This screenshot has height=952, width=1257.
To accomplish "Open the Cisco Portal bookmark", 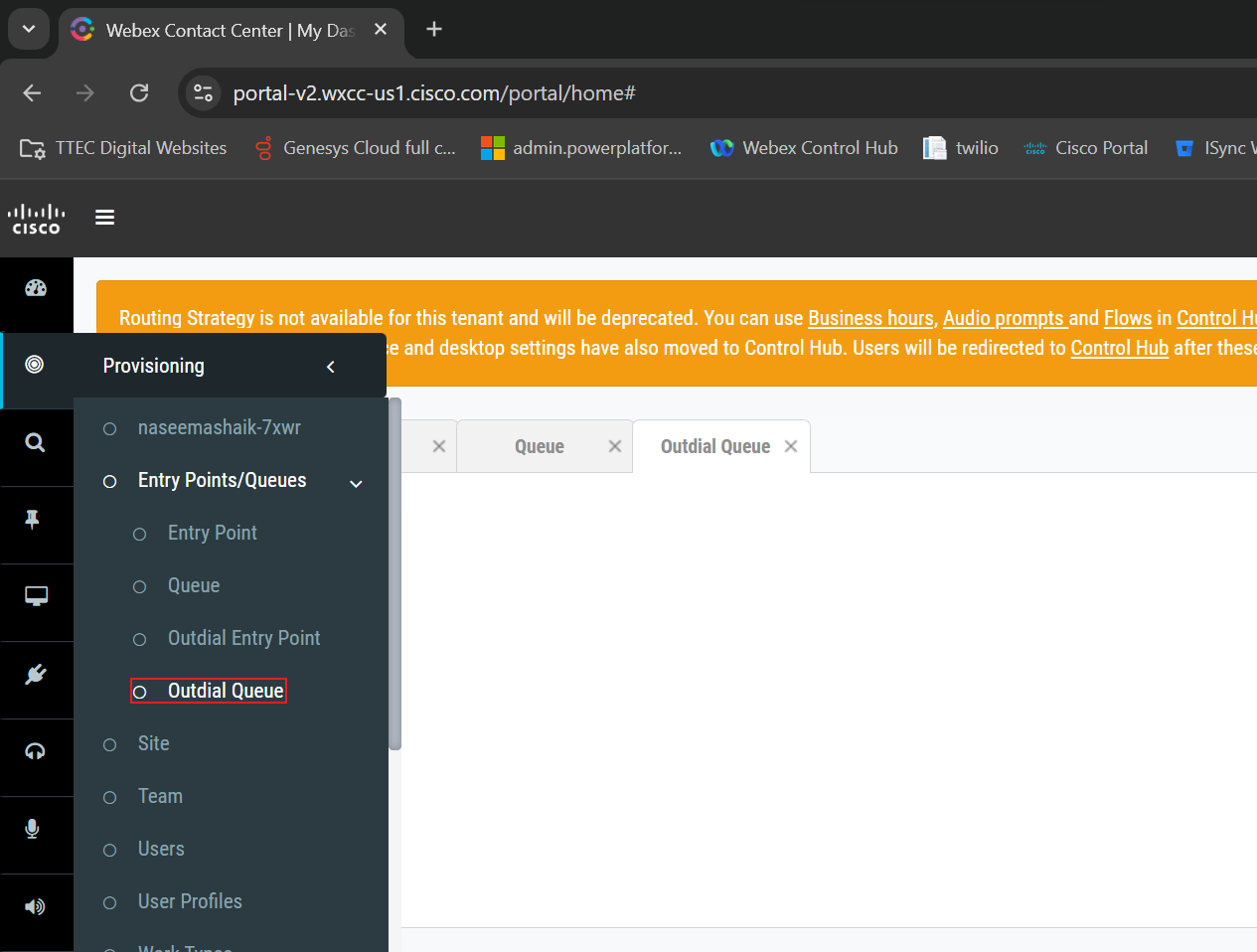I will (x=1086, y=148).
